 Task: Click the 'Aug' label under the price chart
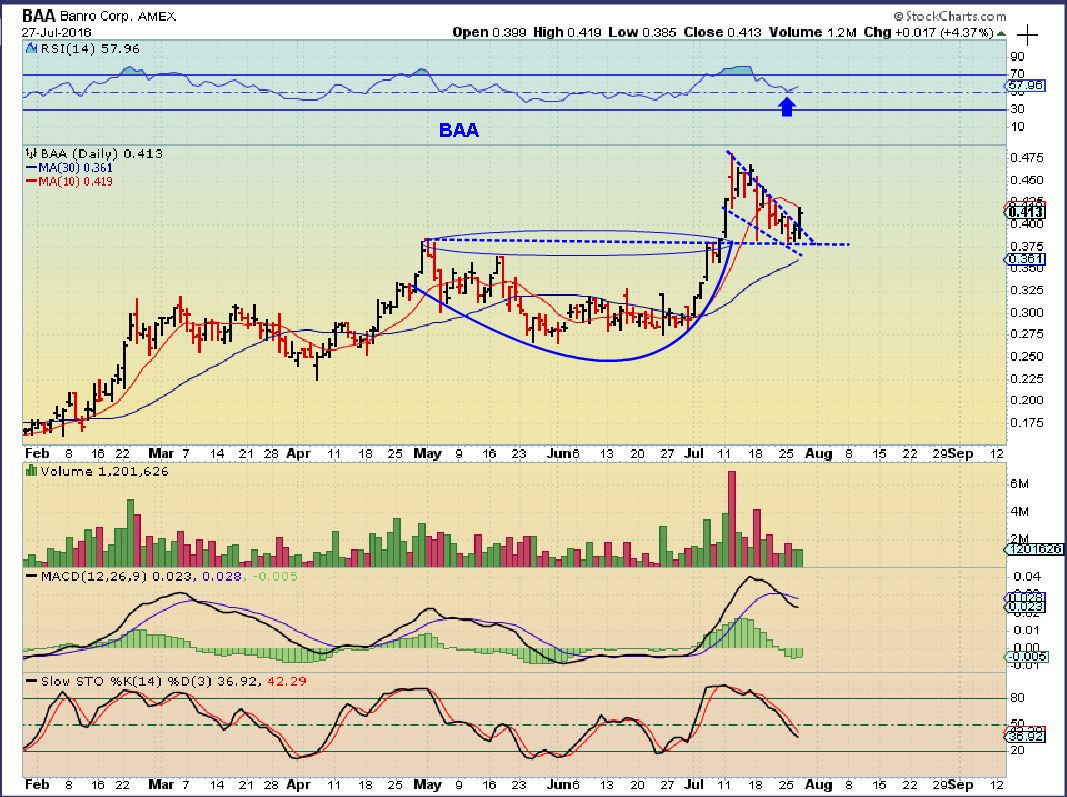click(819, 453)
